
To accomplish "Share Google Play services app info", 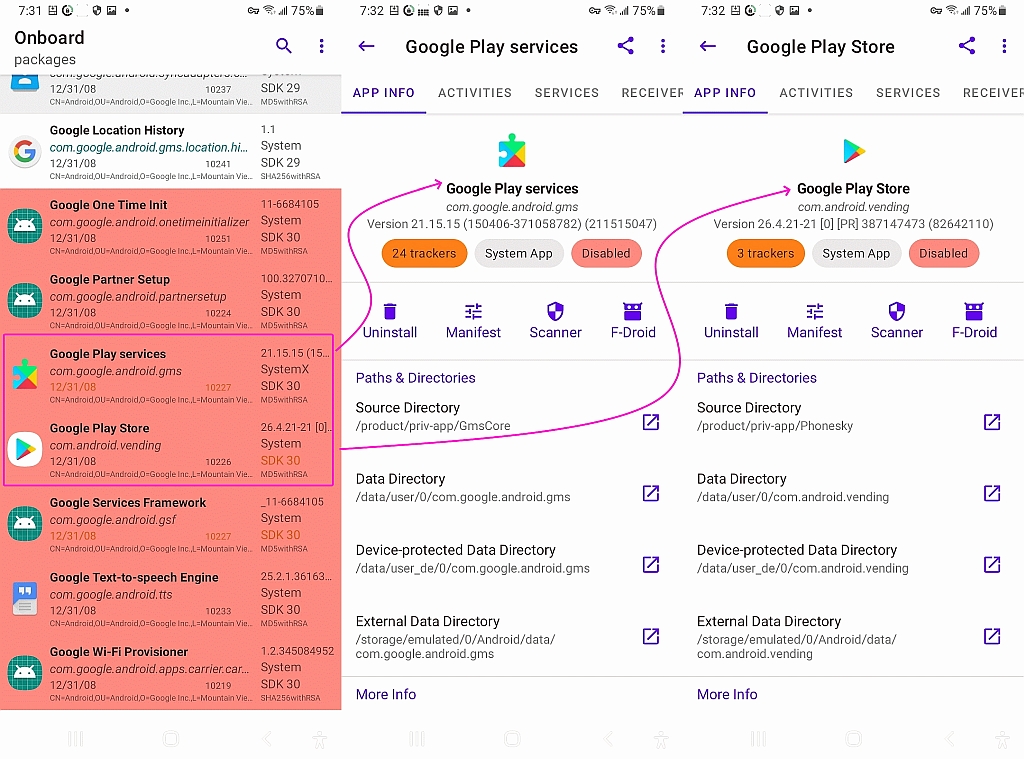I will 626,46.
